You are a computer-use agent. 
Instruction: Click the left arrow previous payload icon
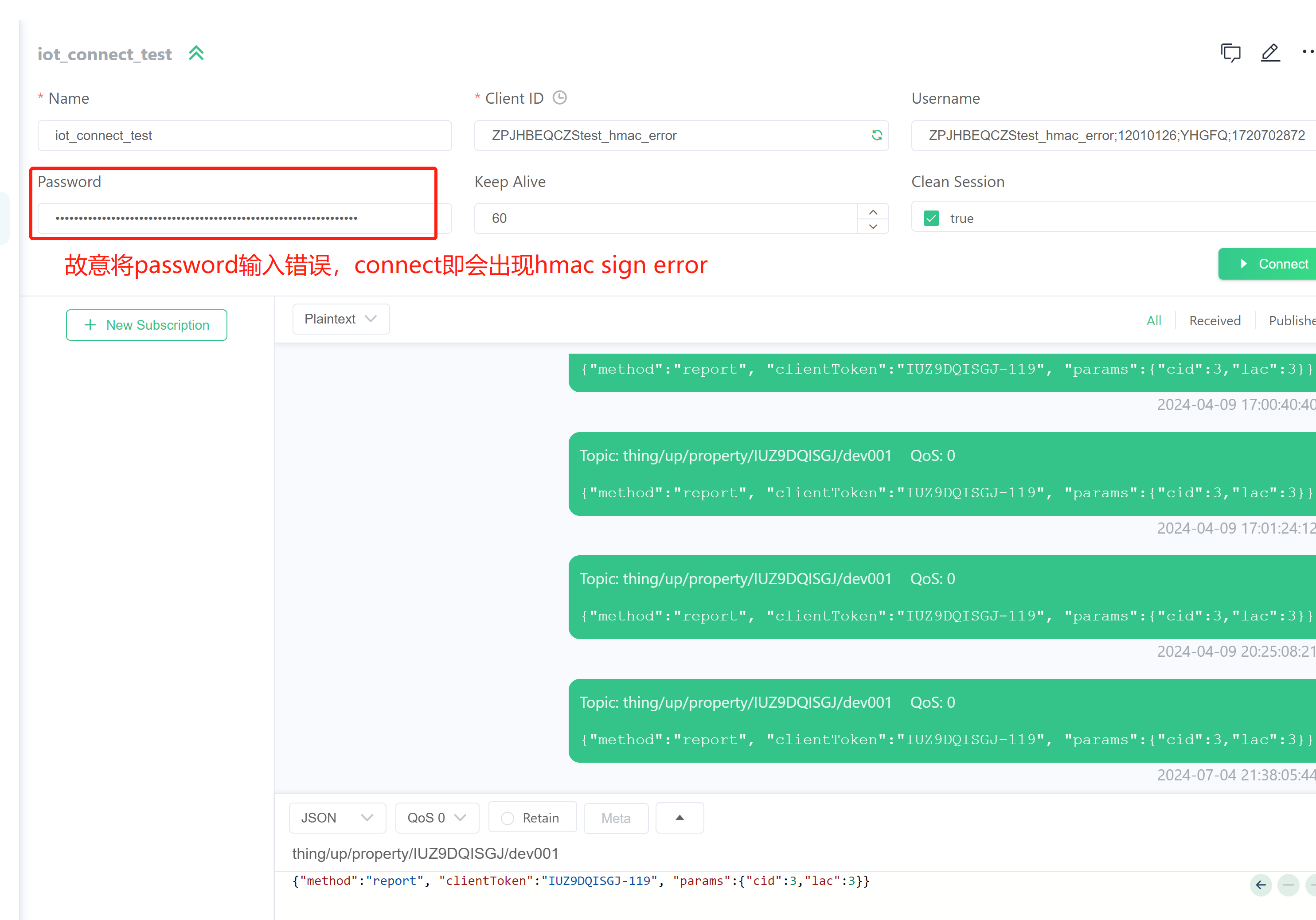[1261, 885]
